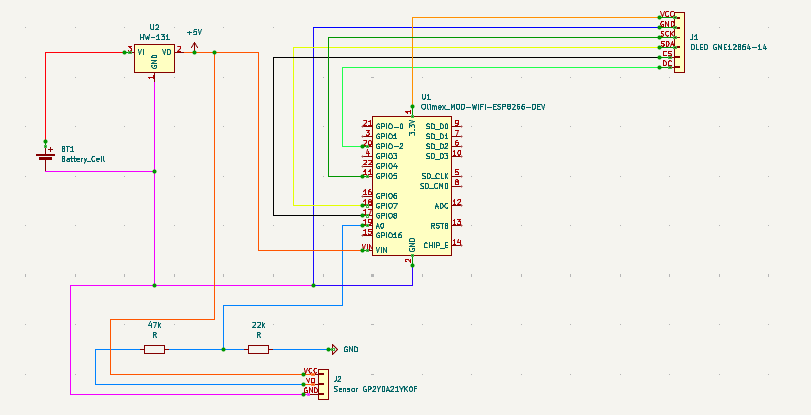
Task: Click the RSTB pin label on U1
Action: coord(439,225)
